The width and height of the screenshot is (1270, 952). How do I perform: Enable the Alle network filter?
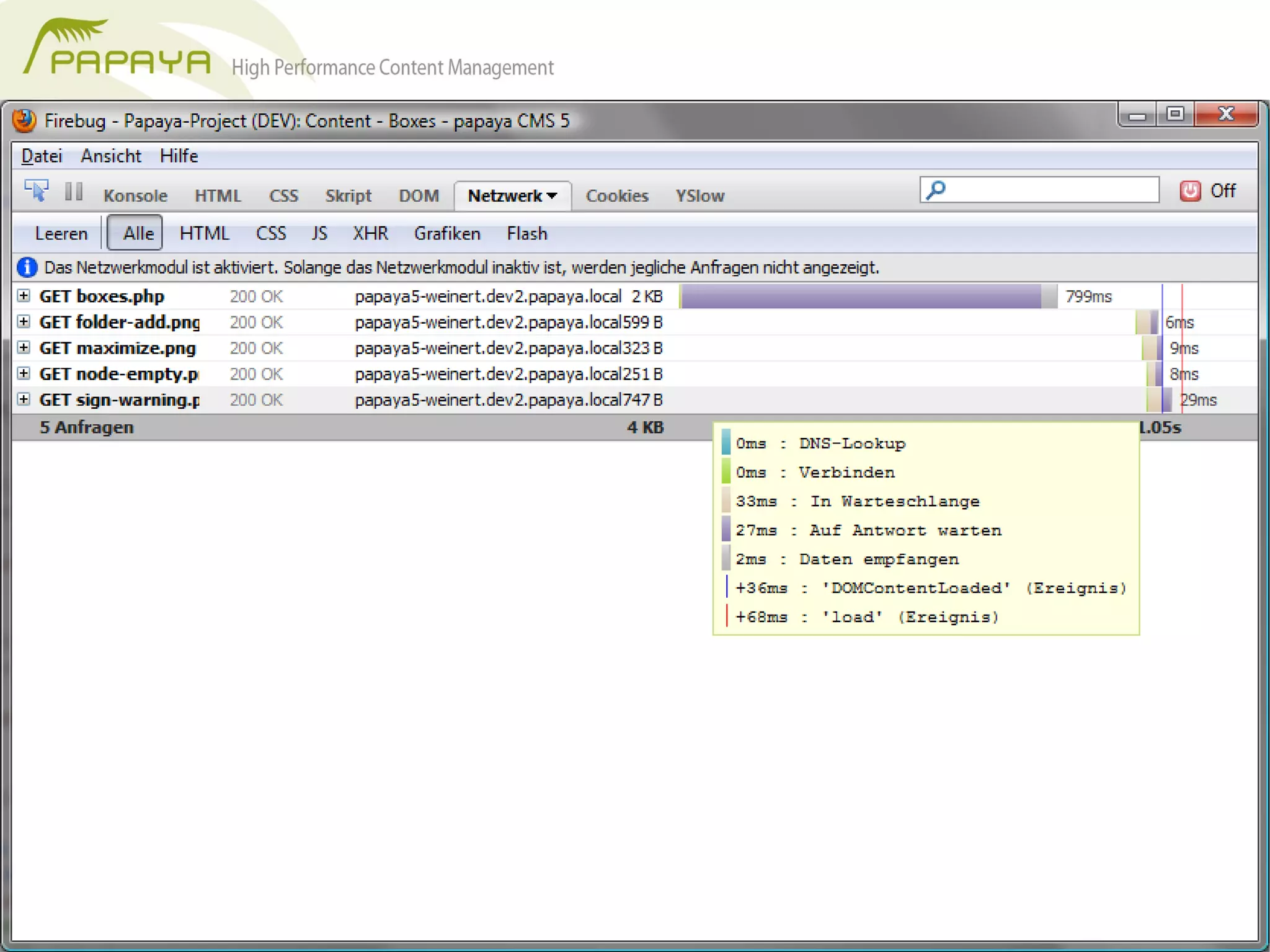click(135, 233)
